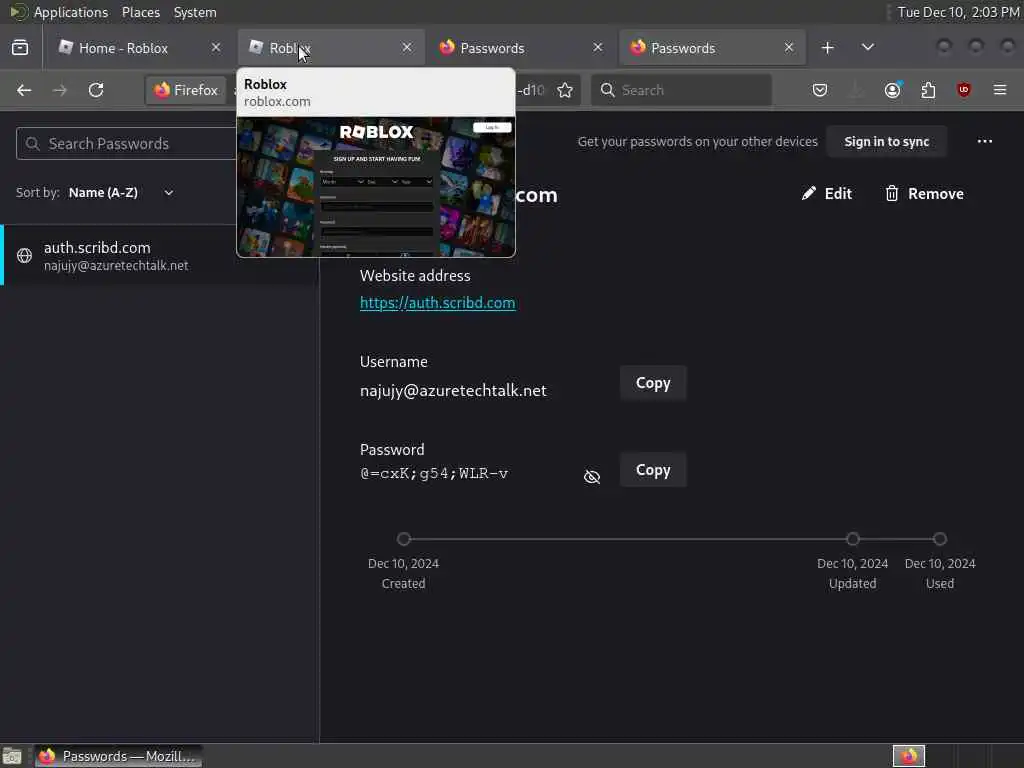Screen dimensions: 1024x768
Task: Close the active Passwords tab
Action: pyautogui.click(x=789, y=48)
